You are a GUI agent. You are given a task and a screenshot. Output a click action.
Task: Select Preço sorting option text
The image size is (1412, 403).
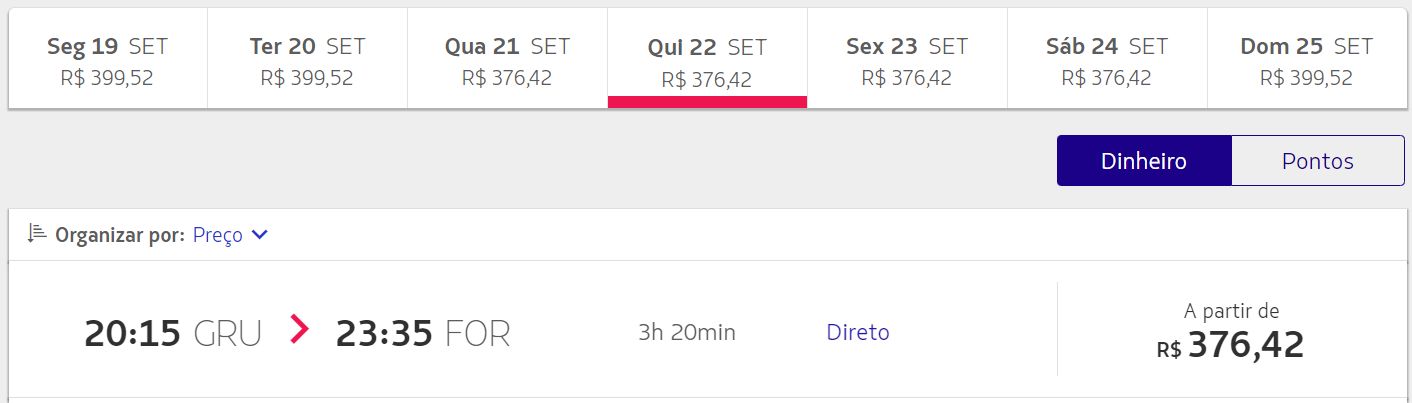point(217,235)
